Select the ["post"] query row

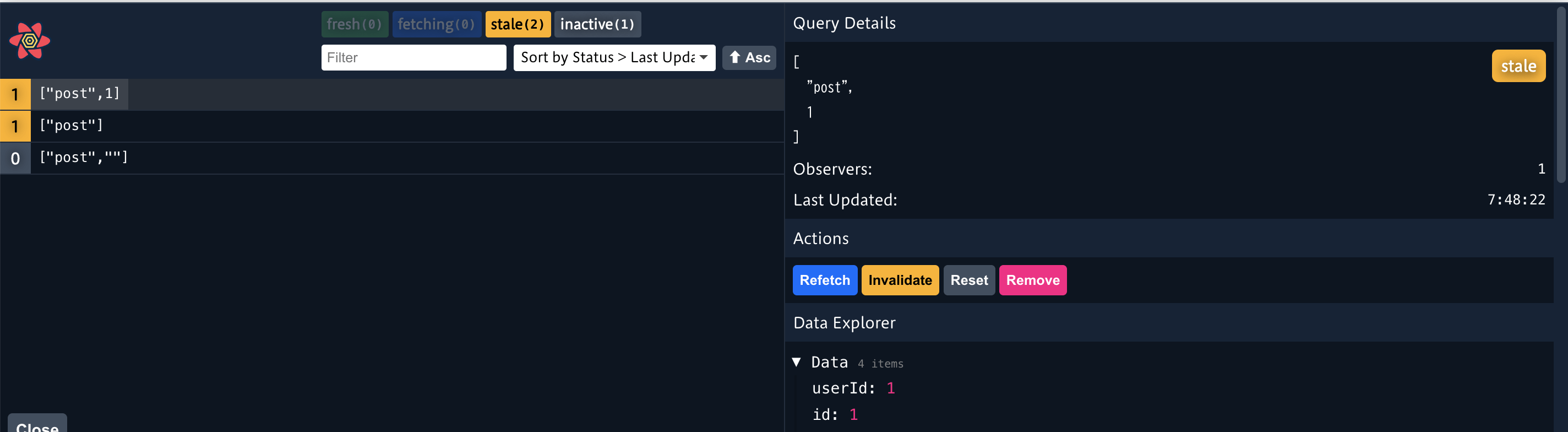[x=392, y=126]
